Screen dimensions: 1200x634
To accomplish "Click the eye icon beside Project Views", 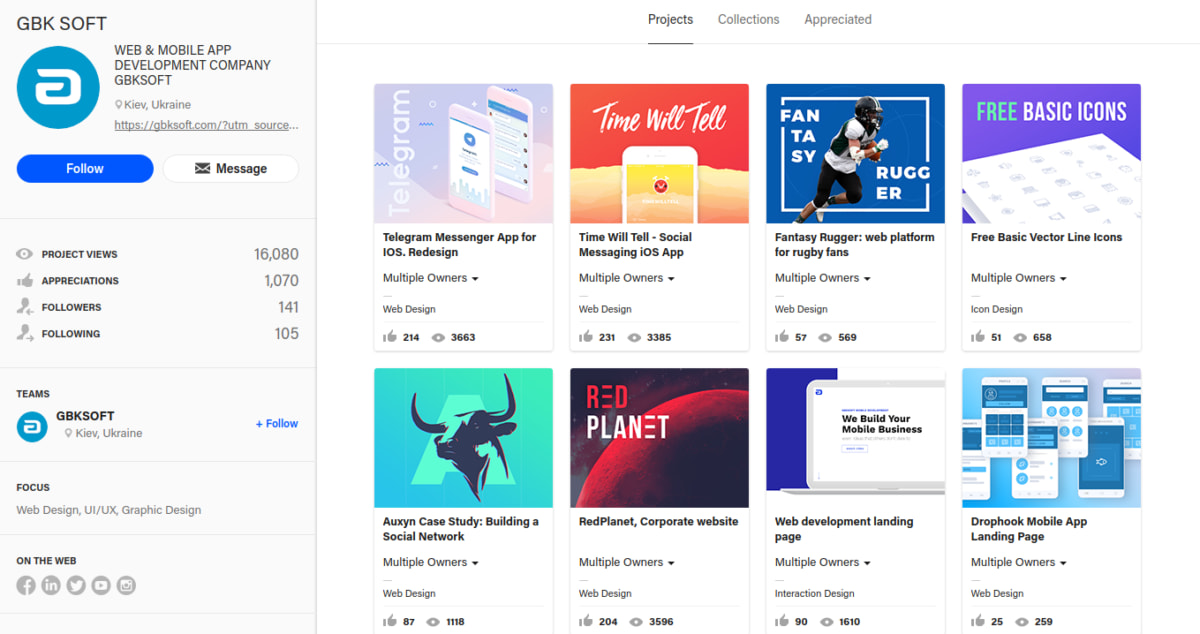I will pyautogui.click(x=25, y=254).
